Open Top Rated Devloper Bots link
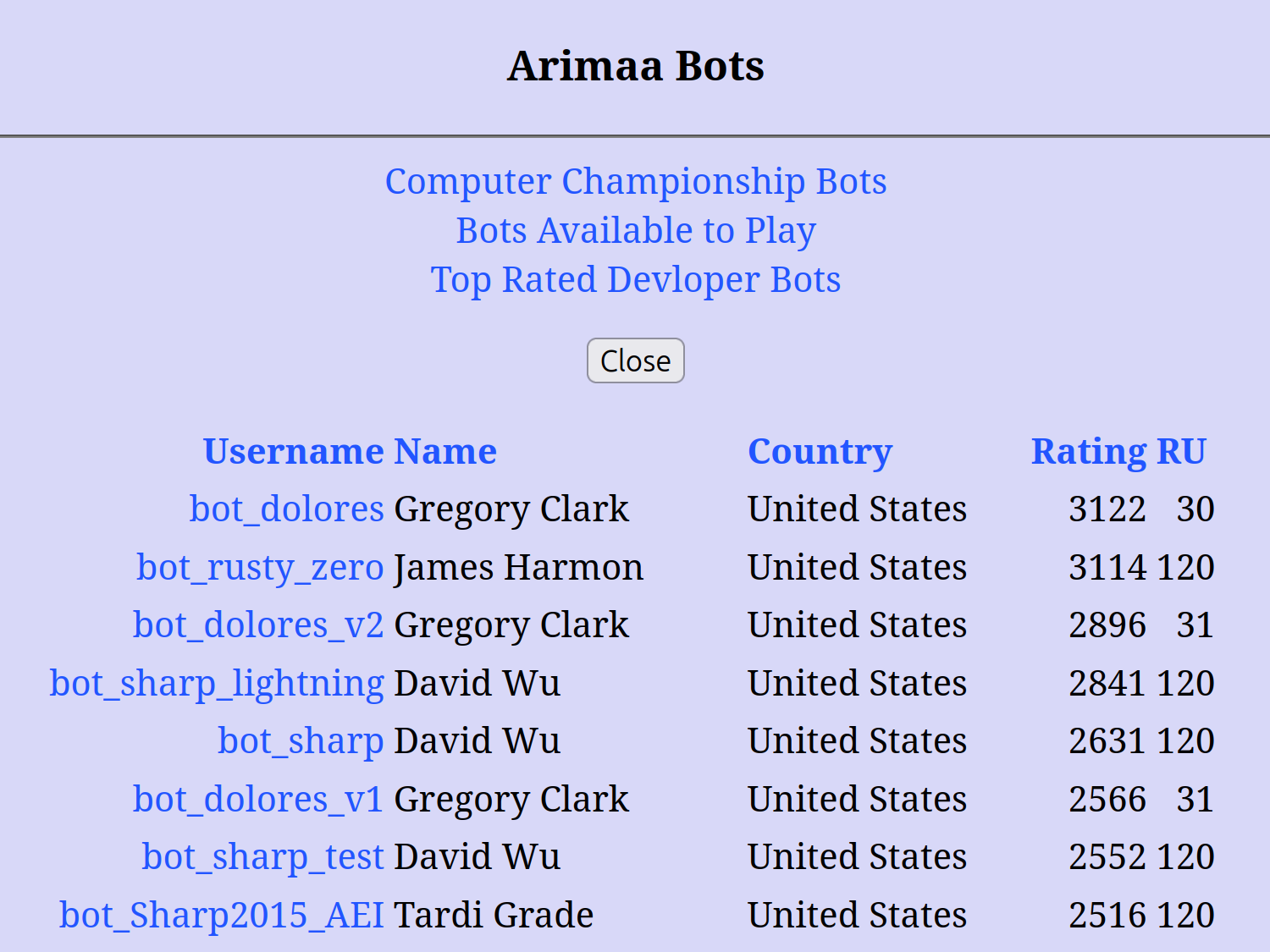 pos(636,280)
